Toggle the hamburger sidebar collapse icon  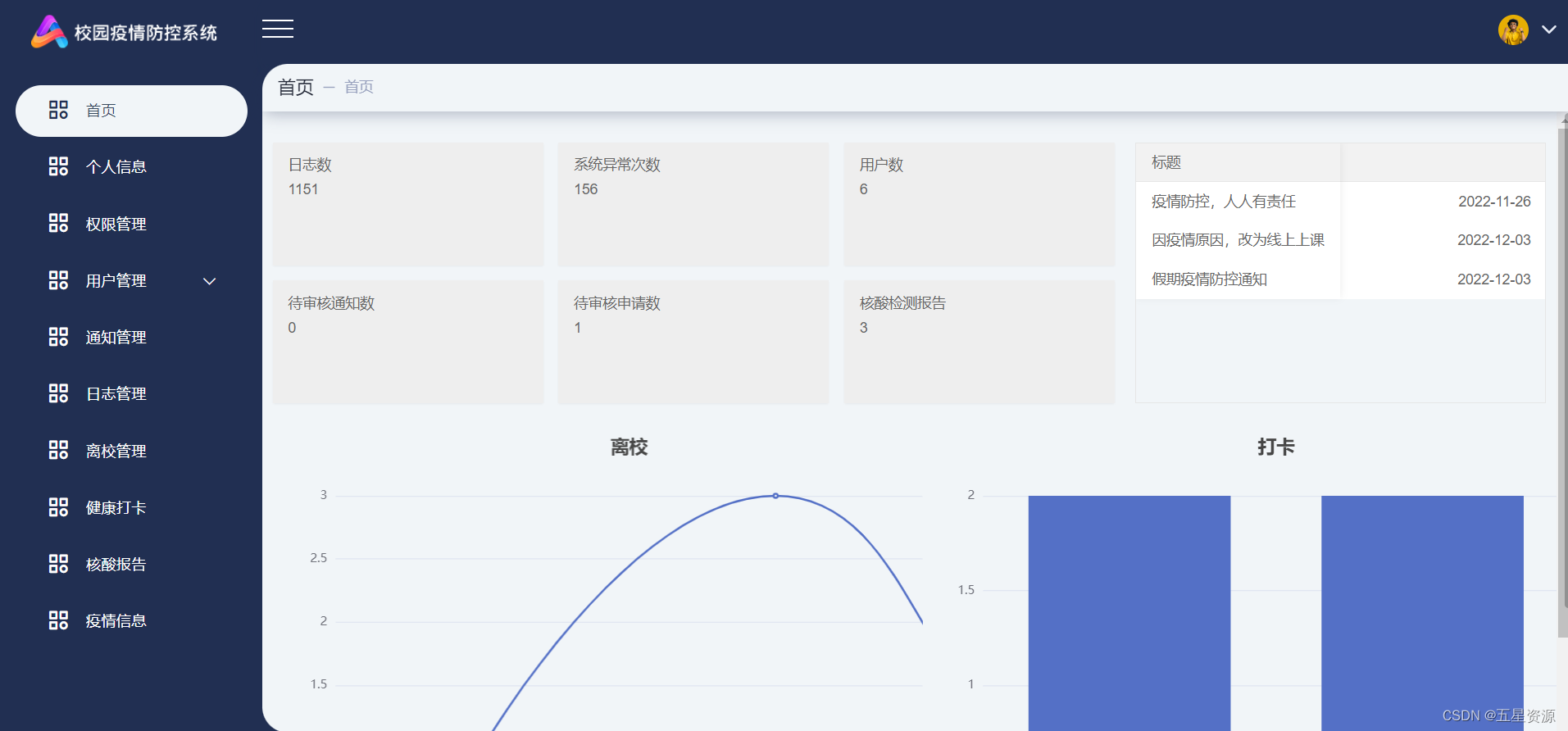pos(278,30)
